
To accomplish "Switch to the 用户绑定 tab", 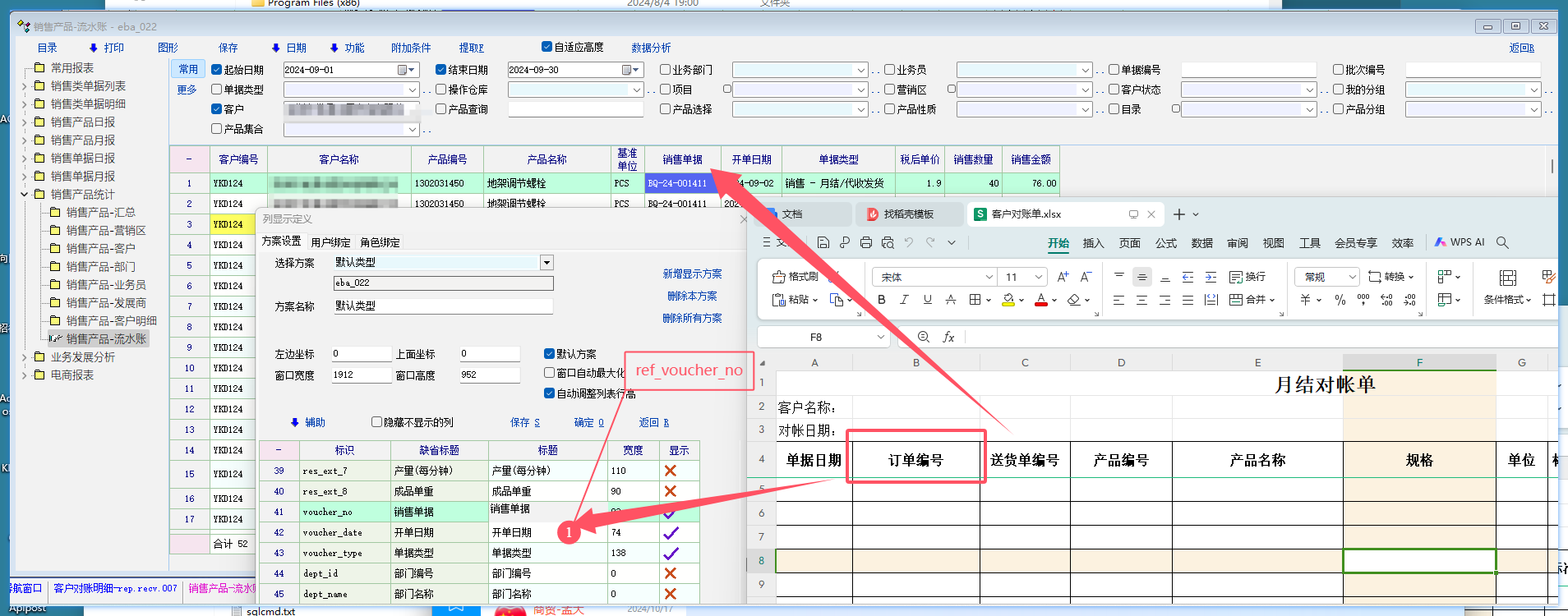I will pyautogui.click(x=330, y=242).
